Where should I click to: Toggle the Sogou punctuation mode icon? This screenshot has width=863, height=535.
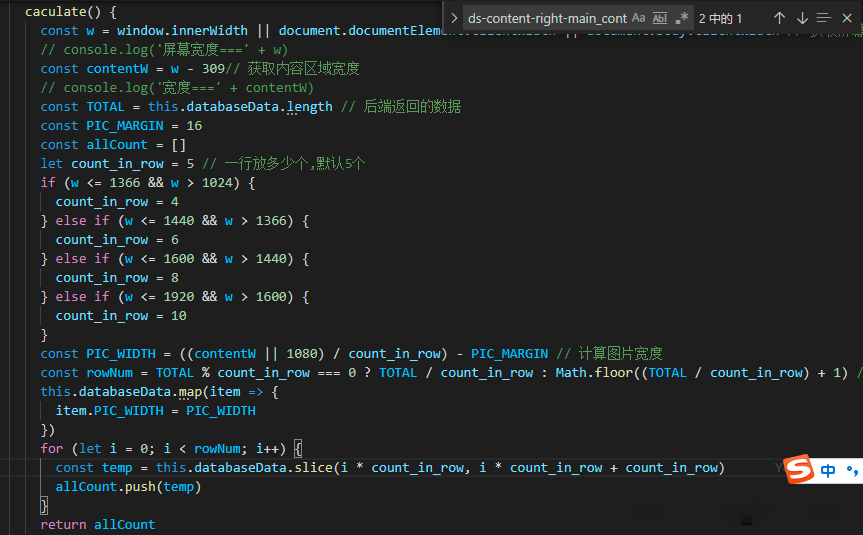tap(853, 471)
